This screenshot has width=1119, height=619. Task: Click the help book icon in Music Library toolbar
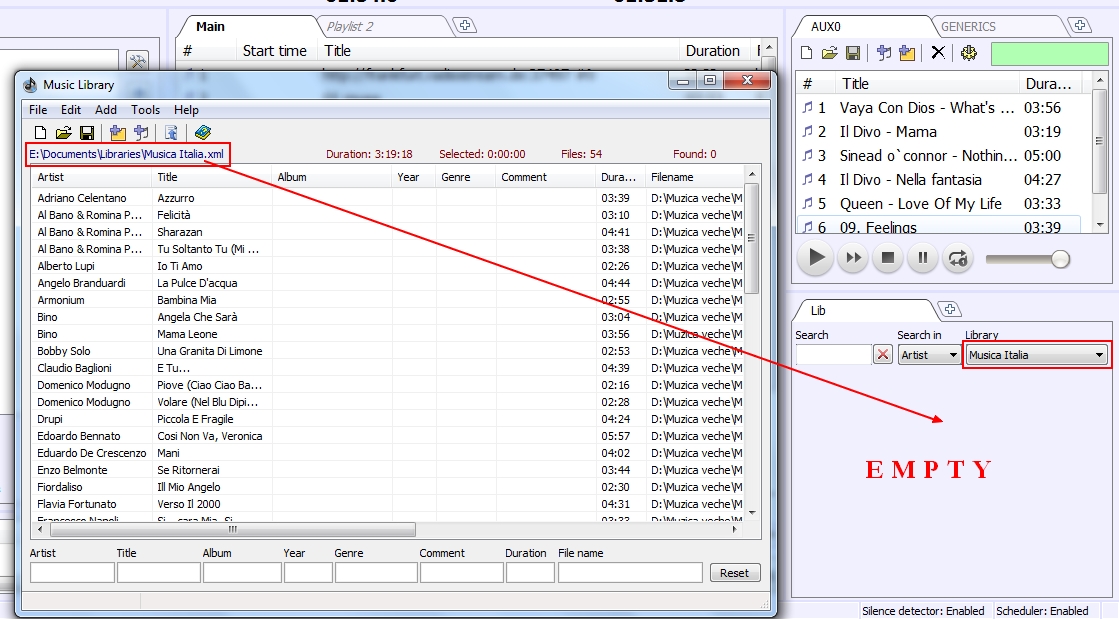[203, 132]
